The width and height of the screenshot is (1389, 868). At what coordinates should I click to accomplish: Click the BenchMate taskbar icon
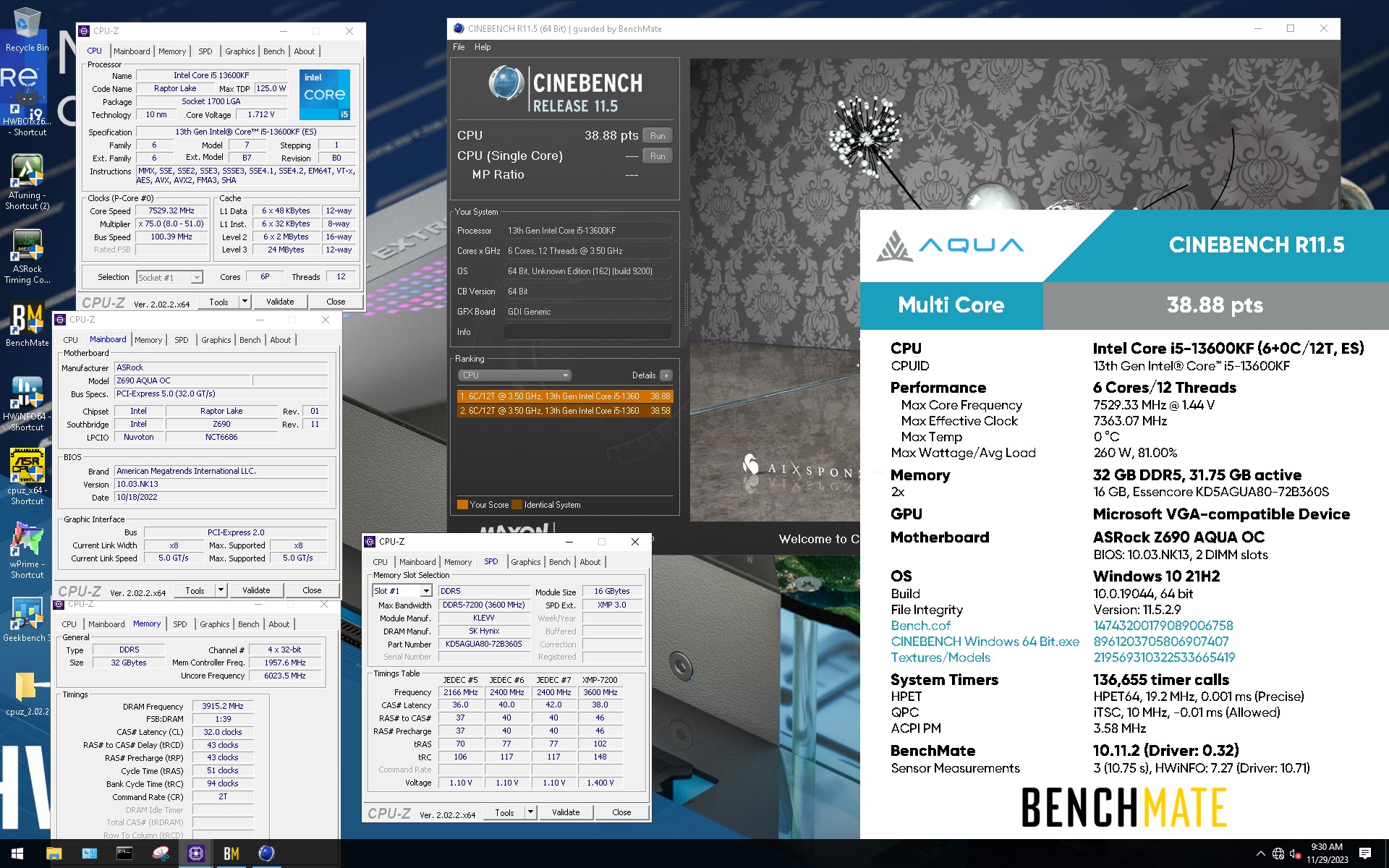tap(231, 854)
